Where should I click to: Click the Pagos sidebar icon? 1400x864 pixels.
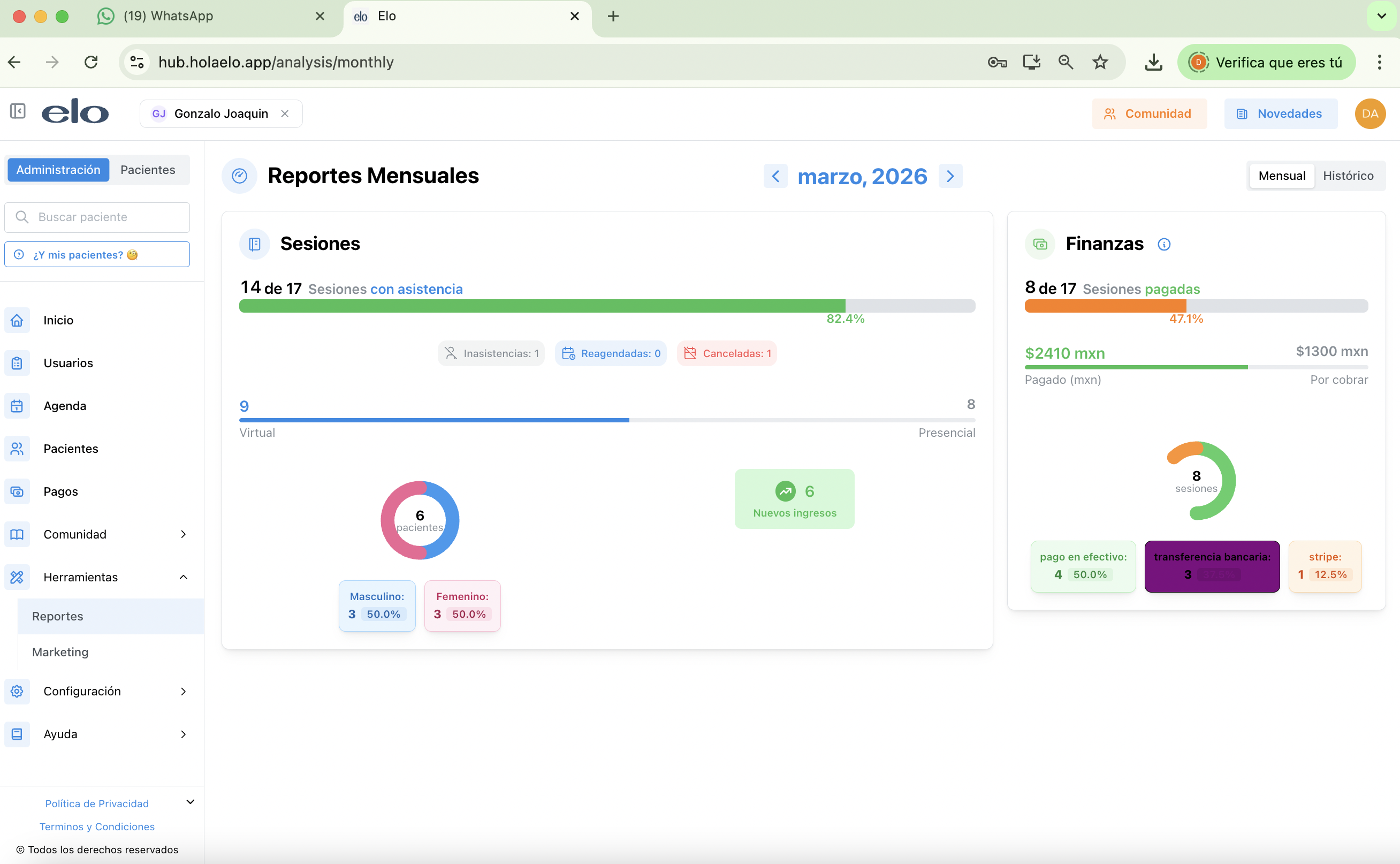coord(17,491)
